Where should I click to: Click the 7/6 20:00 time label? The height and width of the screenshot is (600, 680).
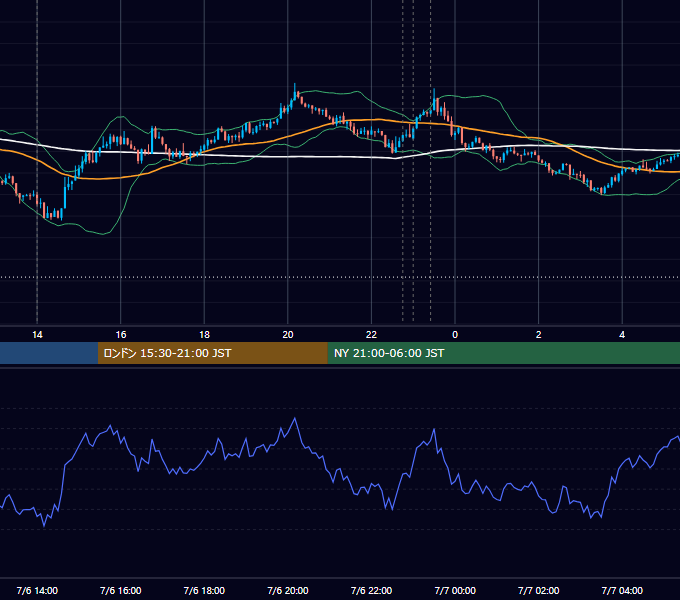point(288,590)
